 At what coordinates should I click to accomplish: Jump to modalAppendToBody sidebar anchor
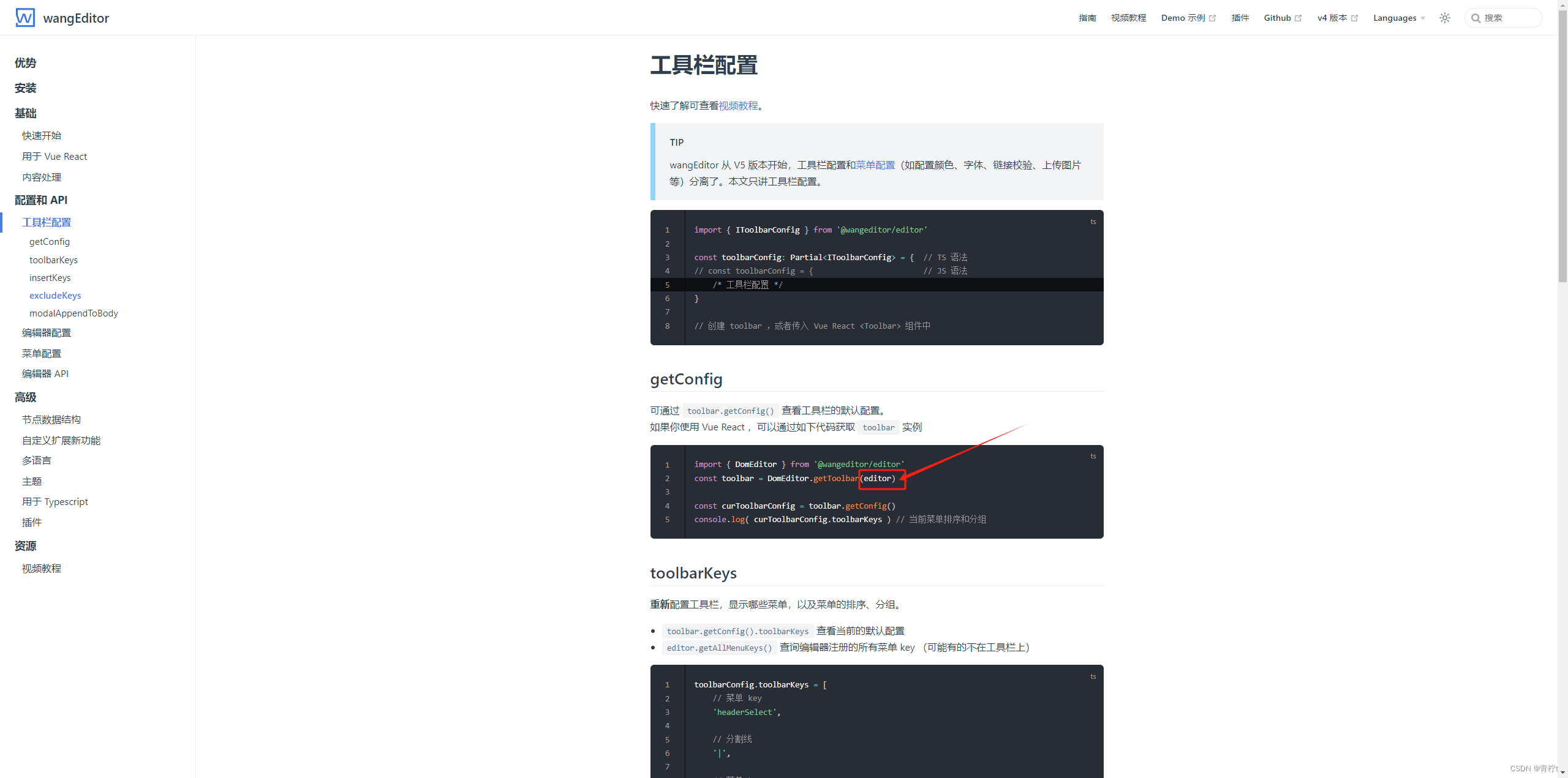(x=73, y=313)
